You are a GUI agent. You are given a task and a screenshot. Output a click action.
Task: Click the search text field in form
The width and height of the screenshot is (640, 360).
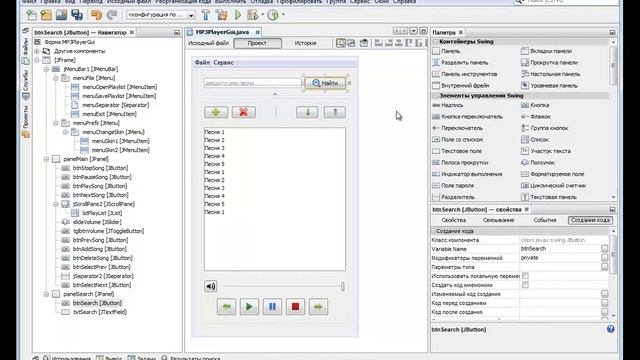coord(253,83)
